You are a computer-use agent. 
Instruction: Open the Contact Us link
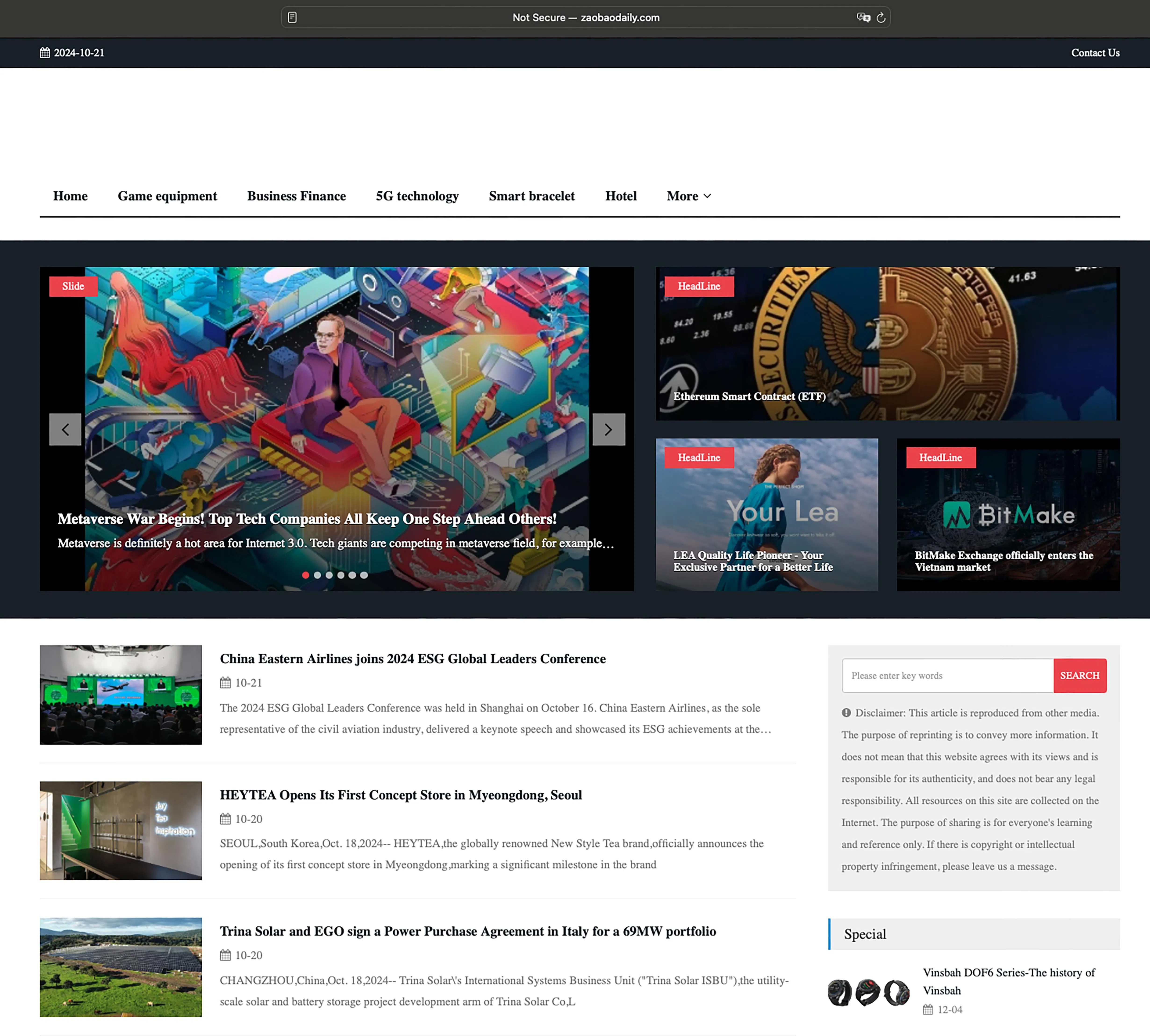[1095, 53]
